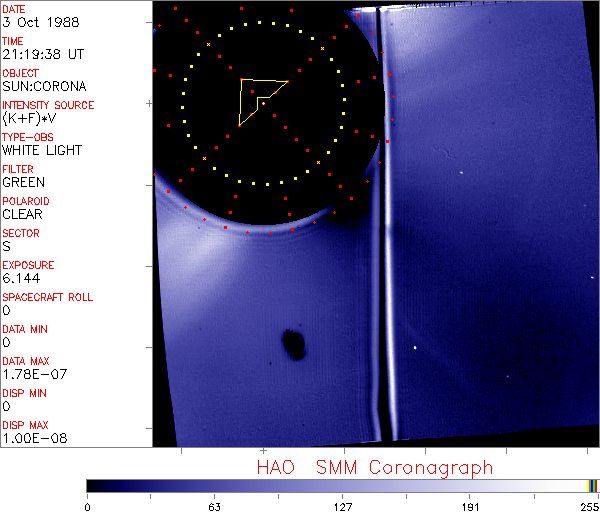600x512 pixels.
Task: Click the HAO SMM Coronagraph title
Action: (x=375, y=467)
